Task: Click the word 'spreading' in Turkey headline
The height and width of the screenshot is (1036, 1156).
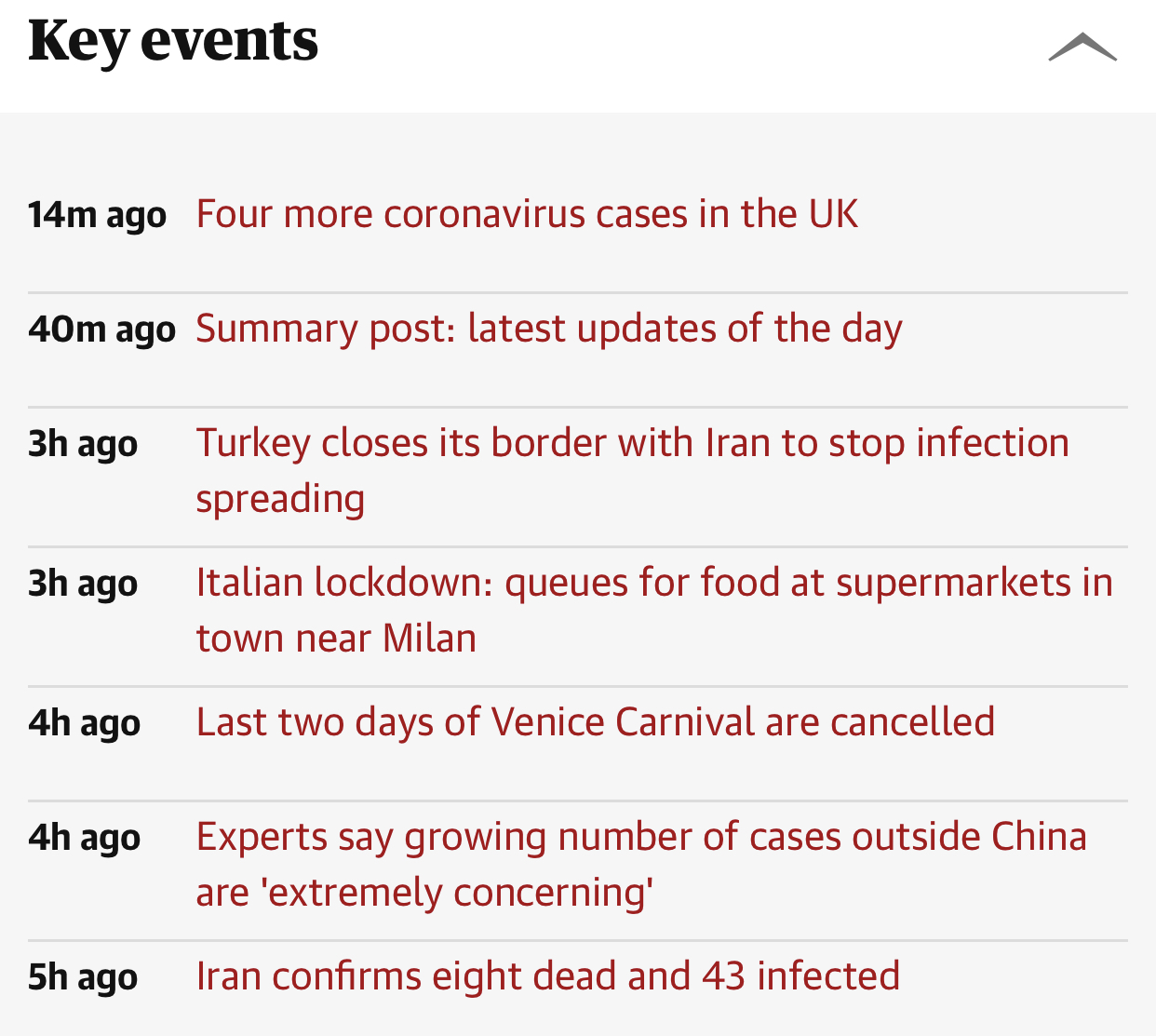Action: pyautogui.click(x=280, y=500)
